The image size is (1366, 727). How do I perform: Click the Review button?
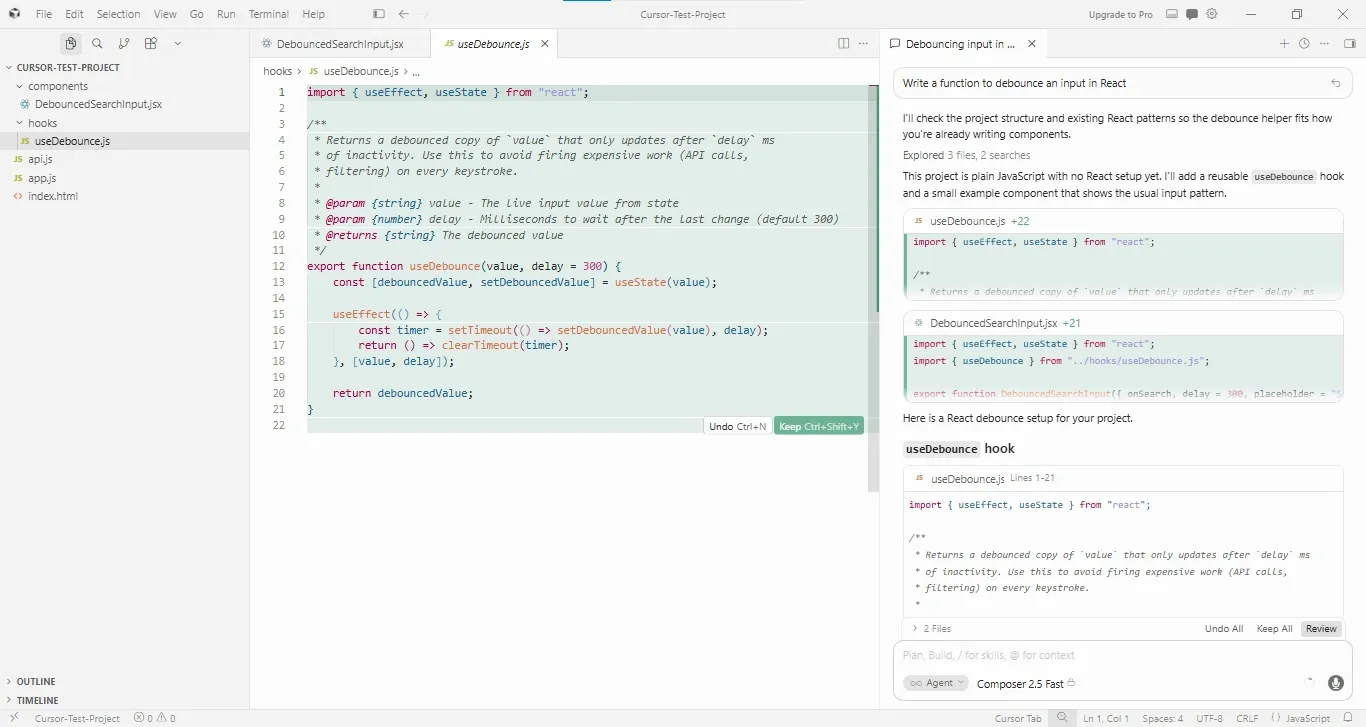1321,629
